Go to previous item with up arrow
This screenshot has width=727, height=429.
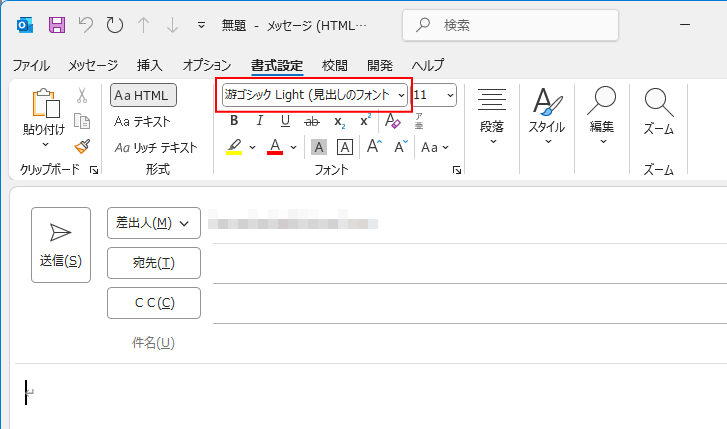click(143, 25)
